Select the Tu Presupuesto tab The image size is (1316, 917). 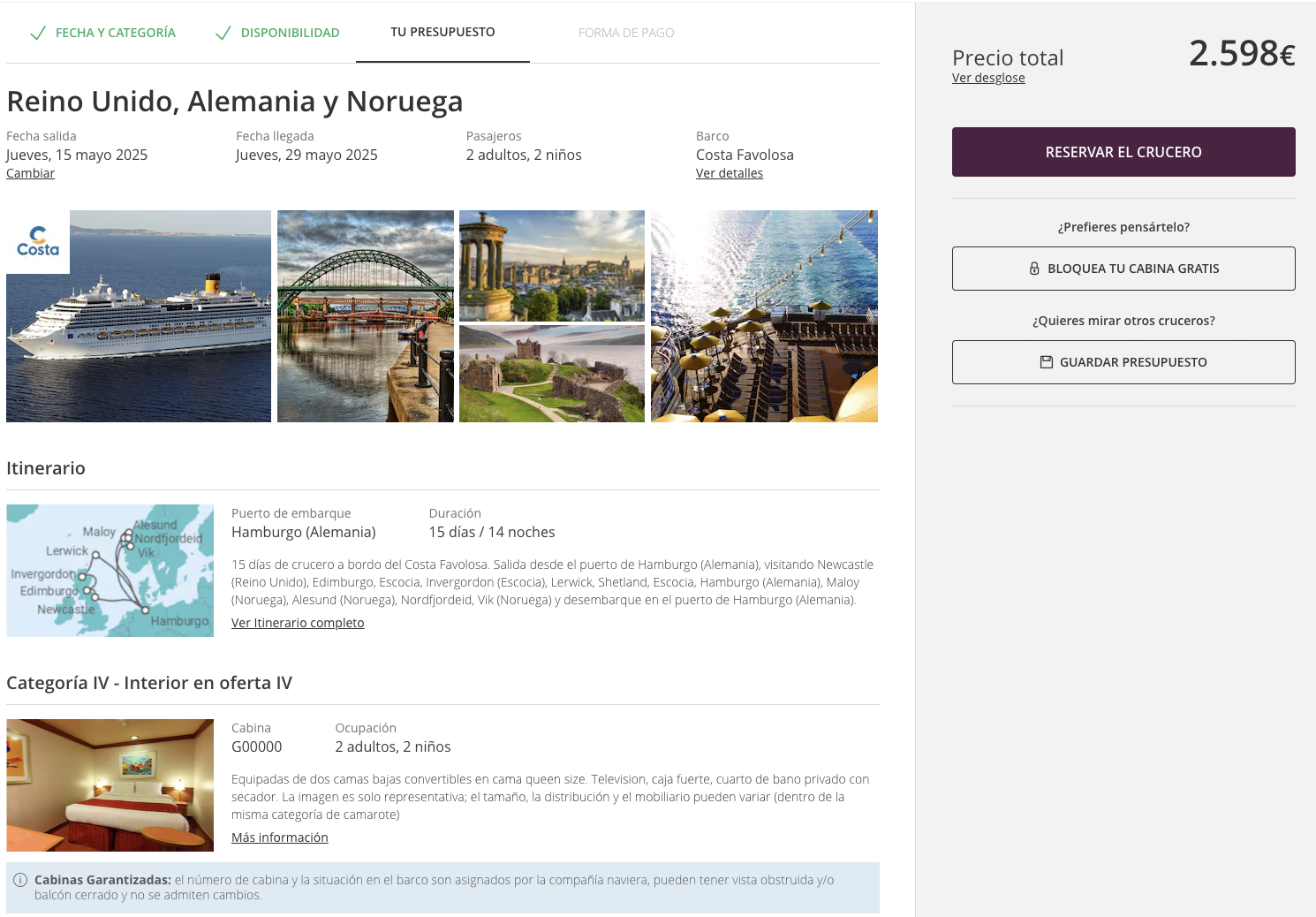[x=442, y=32]
